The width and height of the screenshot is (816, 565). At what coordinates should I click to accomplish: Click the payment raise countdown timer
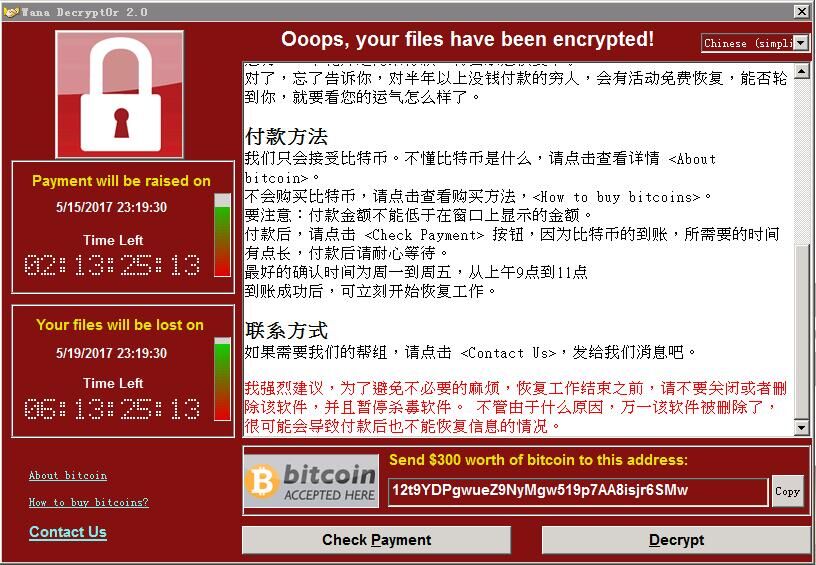(x=112, y=265)
